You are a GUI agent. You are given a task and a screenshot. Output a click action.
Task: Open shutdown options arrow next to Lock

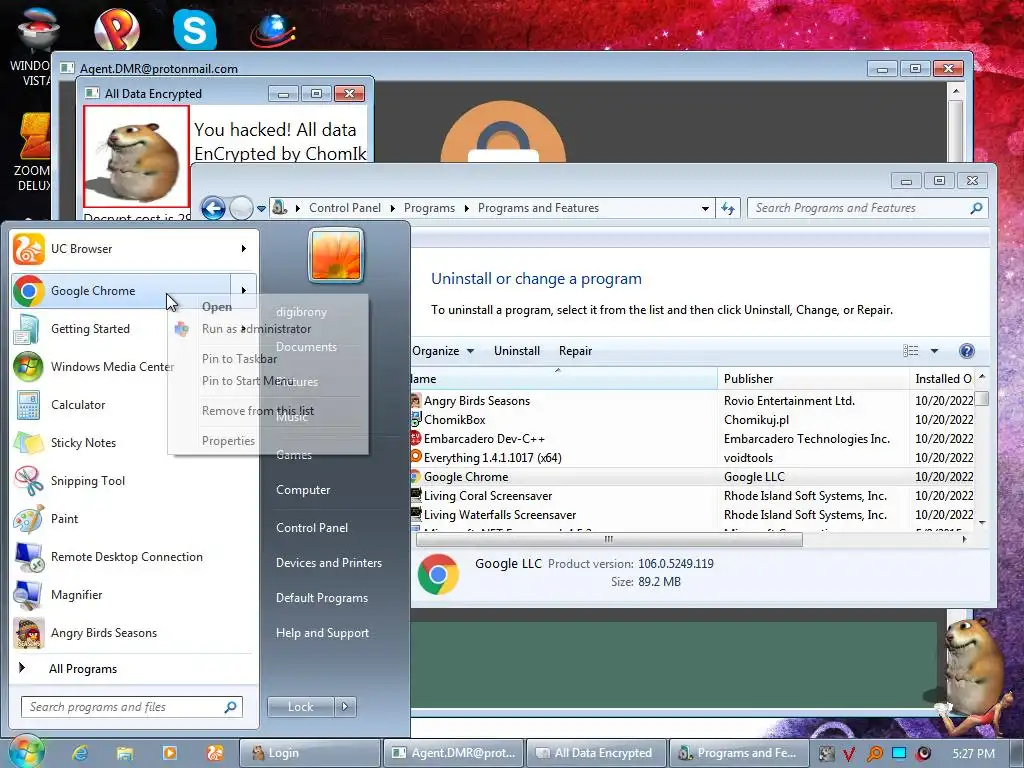click(345, 707)
